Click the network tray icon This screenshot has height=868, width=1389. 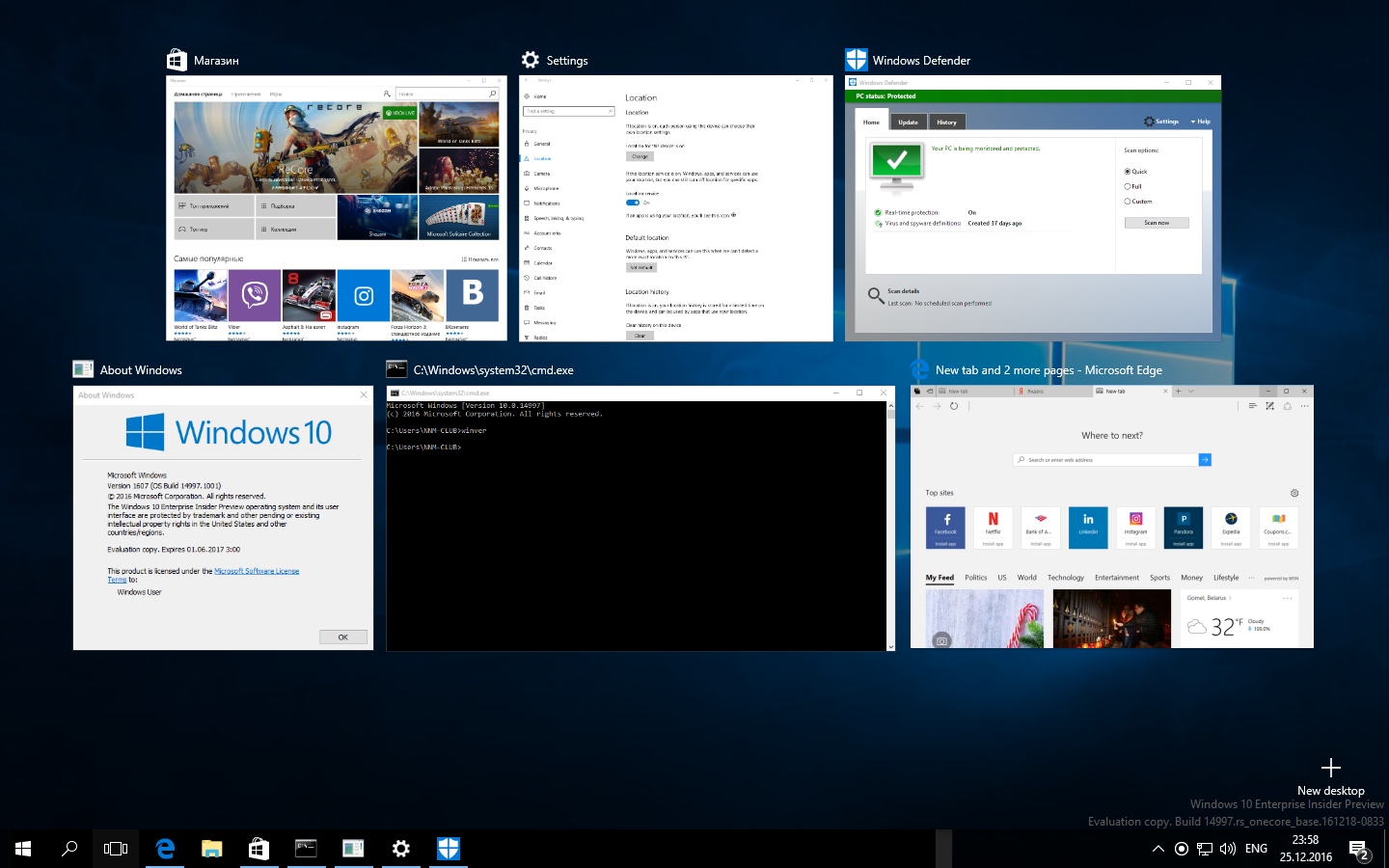[x=1205, y=849]
